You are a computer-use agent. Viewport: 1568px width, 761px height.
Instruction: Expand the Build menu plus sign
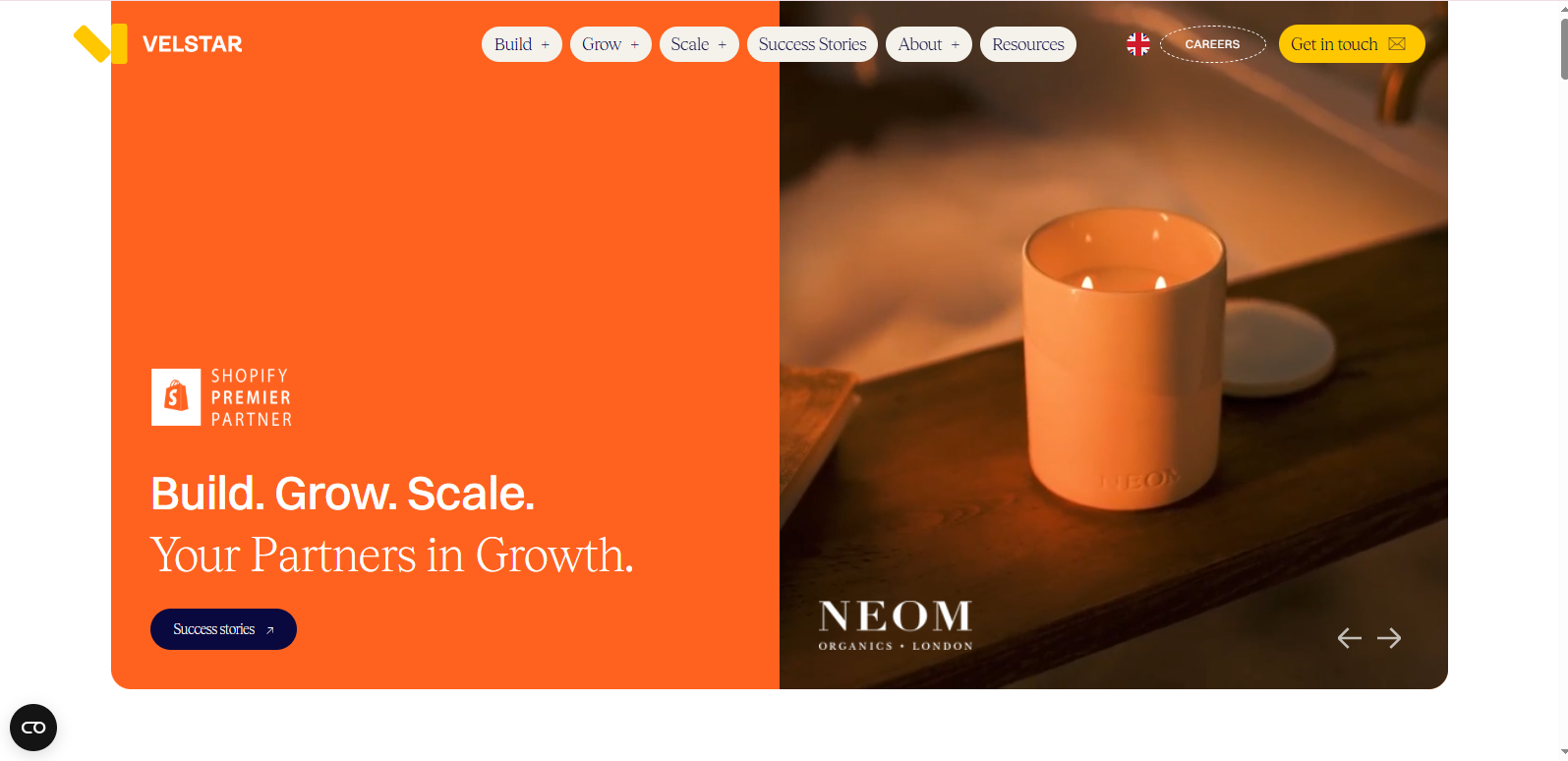(x=546, y=45)
